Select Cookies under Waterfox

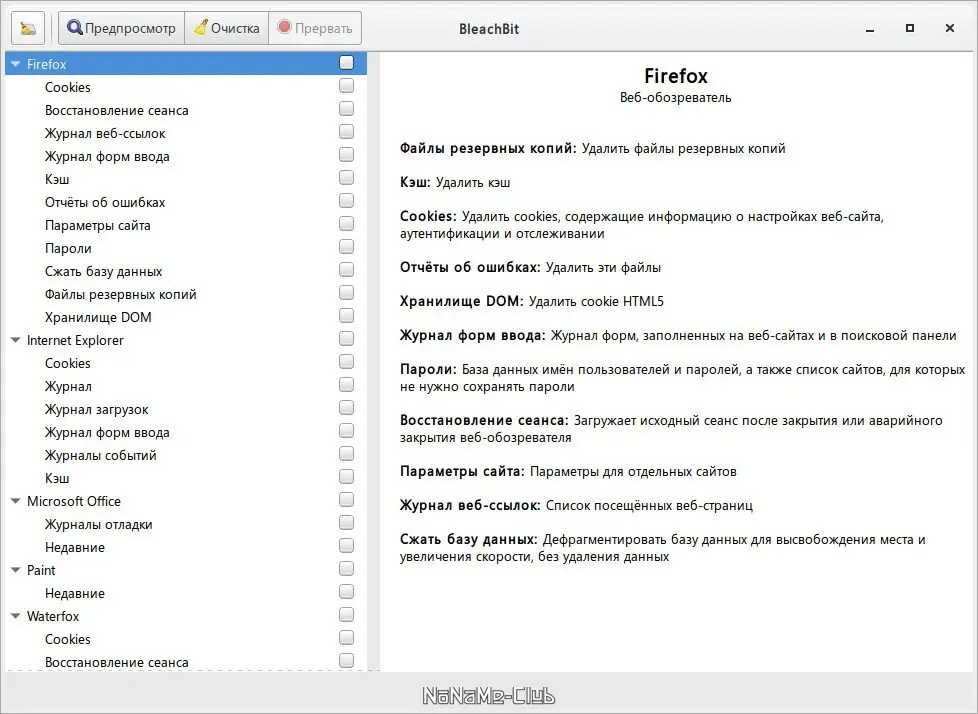point(186,639)
